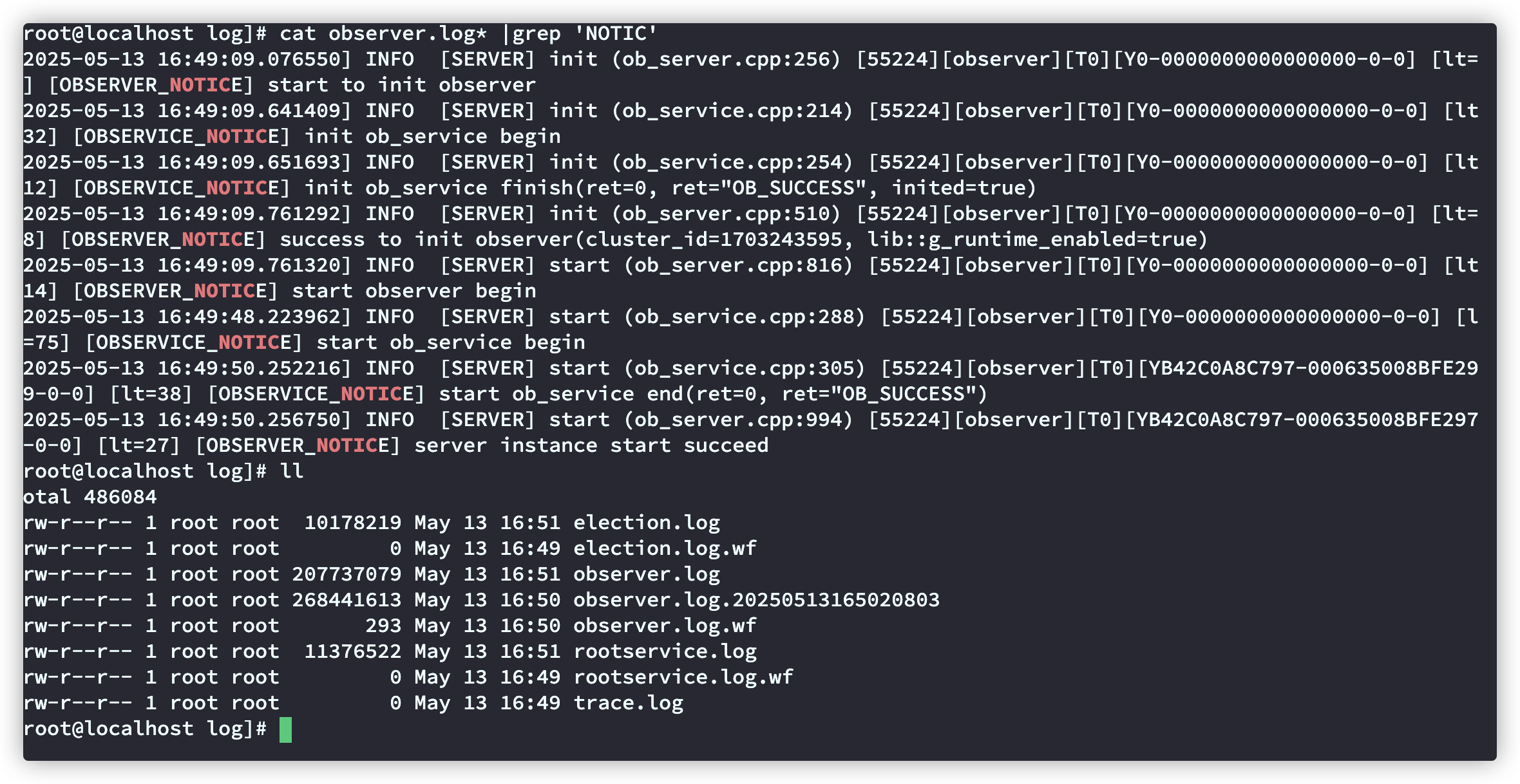Click the 'll' command on prompt line
1520x784 pixels.
(291, 471)
